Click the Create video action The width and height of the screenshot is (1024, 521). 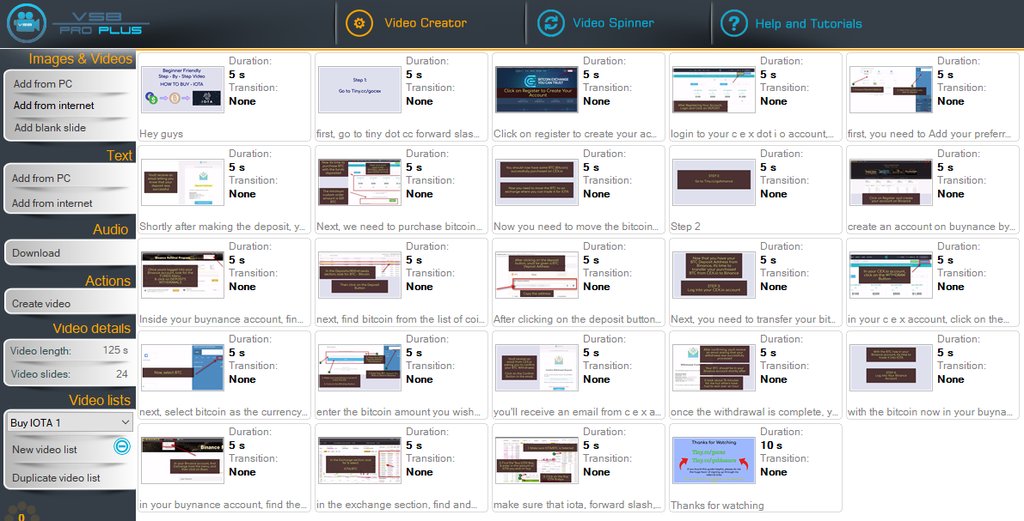(41, 304)
